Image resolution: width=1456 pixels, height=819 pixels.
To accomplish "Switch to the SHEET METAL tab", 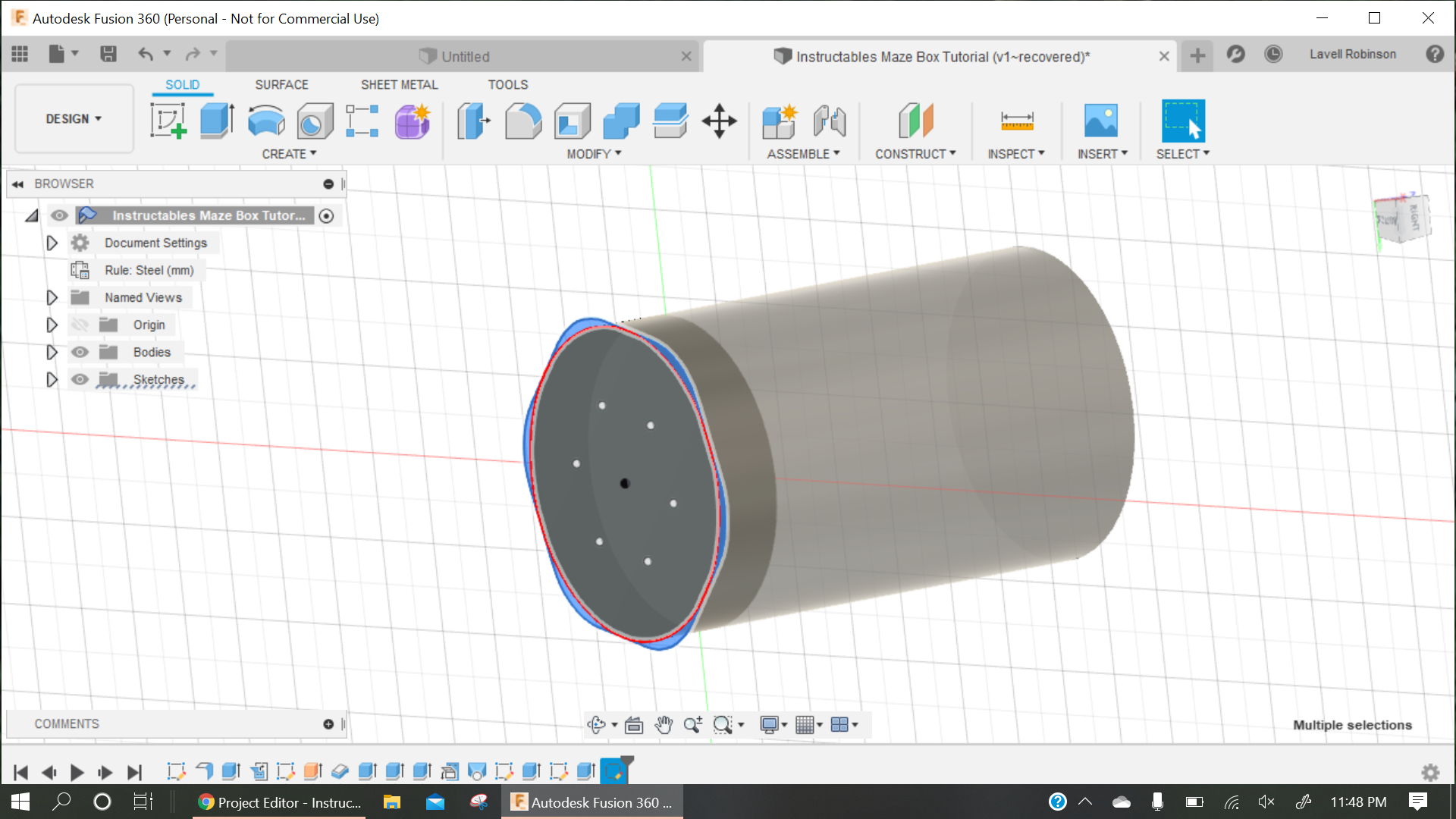I will point(399,85).
